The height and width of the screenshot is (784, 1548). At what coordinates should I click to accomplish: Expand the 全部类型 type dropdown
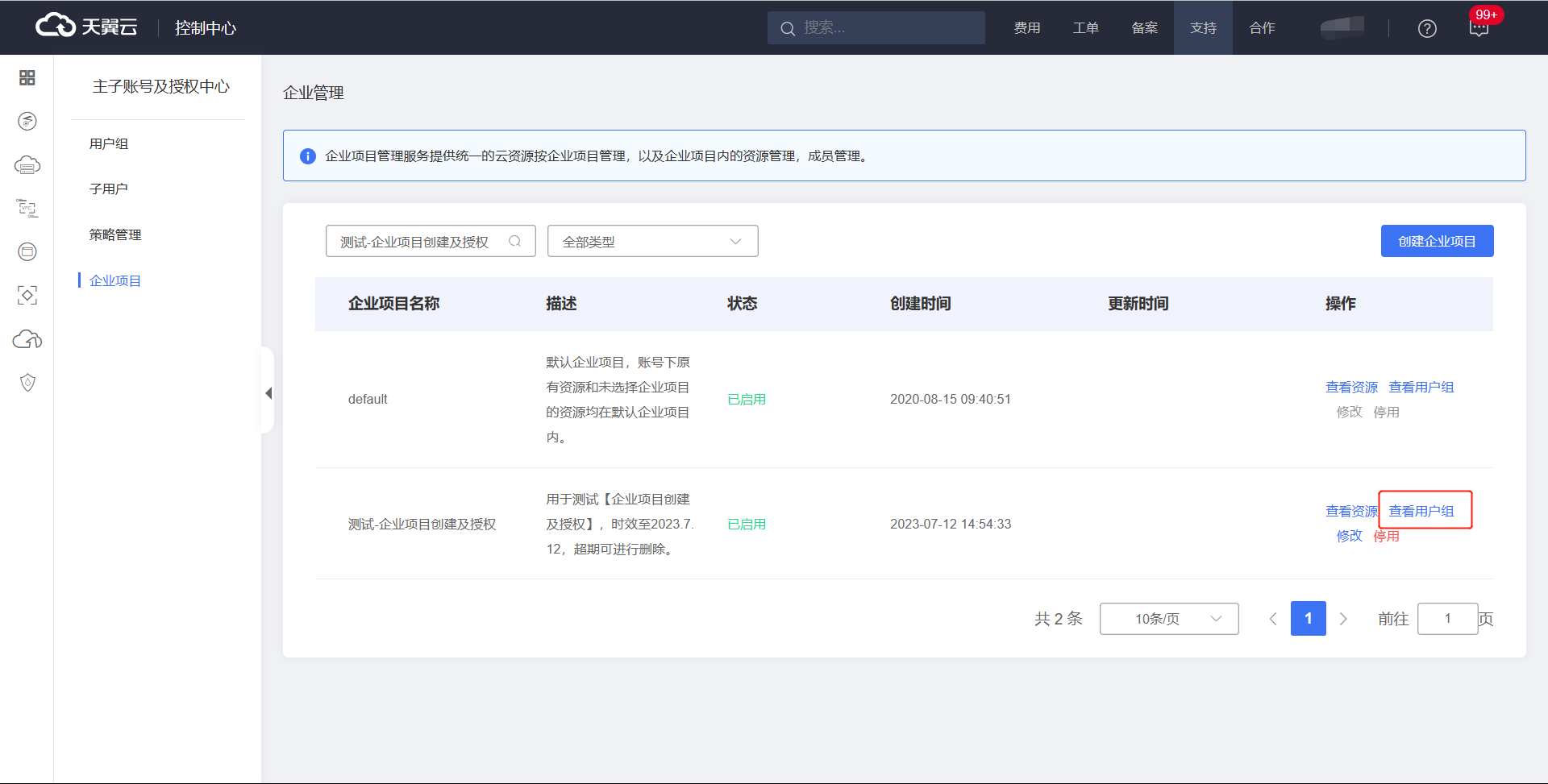pyautogui.click(x=652, y=241)
